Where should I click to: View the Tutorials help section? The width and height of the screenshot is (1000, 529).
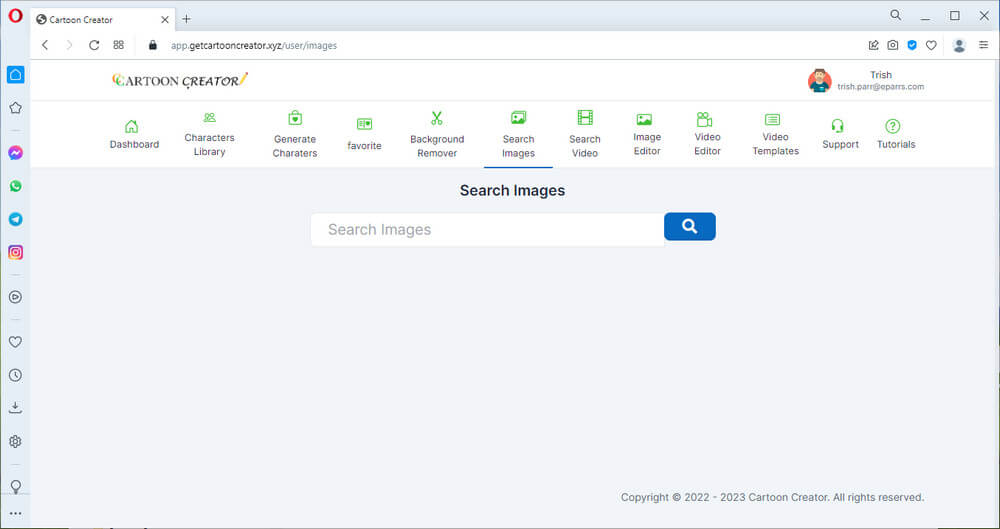click(x=896, y=134)
